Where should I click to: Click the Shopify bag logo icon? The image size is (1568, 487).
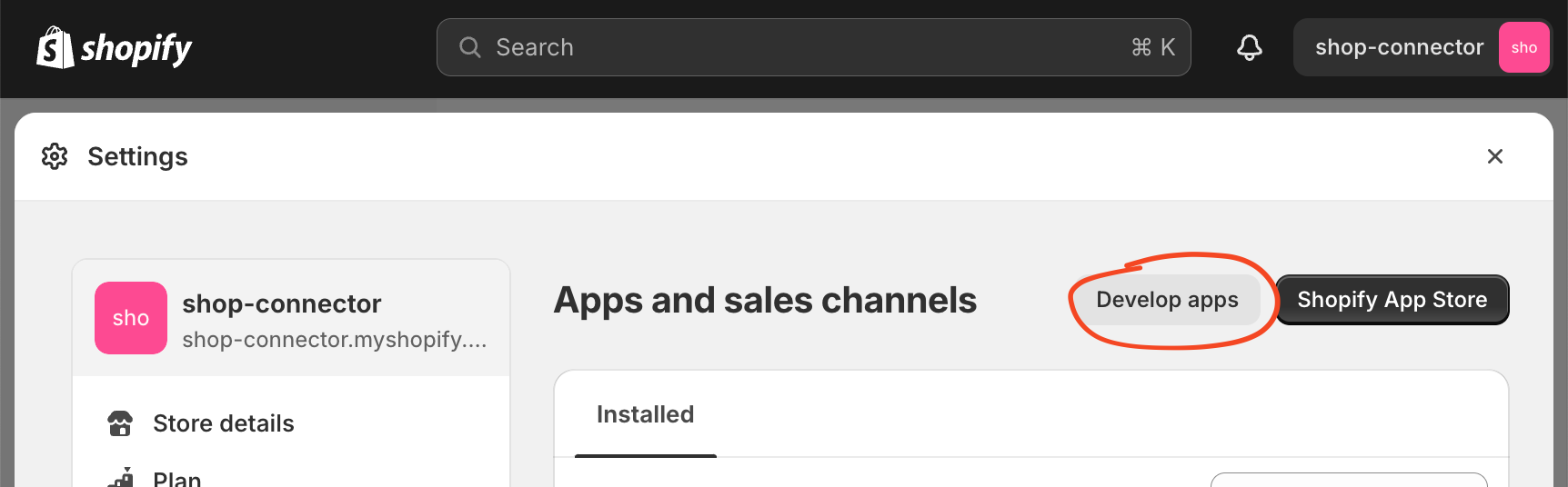[55, 47]
